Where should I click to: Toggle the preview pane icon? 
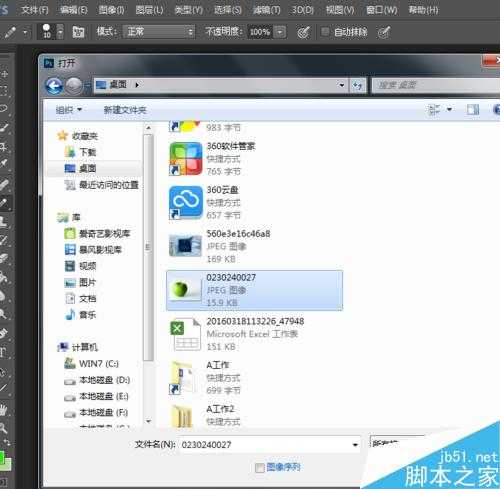(x=473, y=109)
